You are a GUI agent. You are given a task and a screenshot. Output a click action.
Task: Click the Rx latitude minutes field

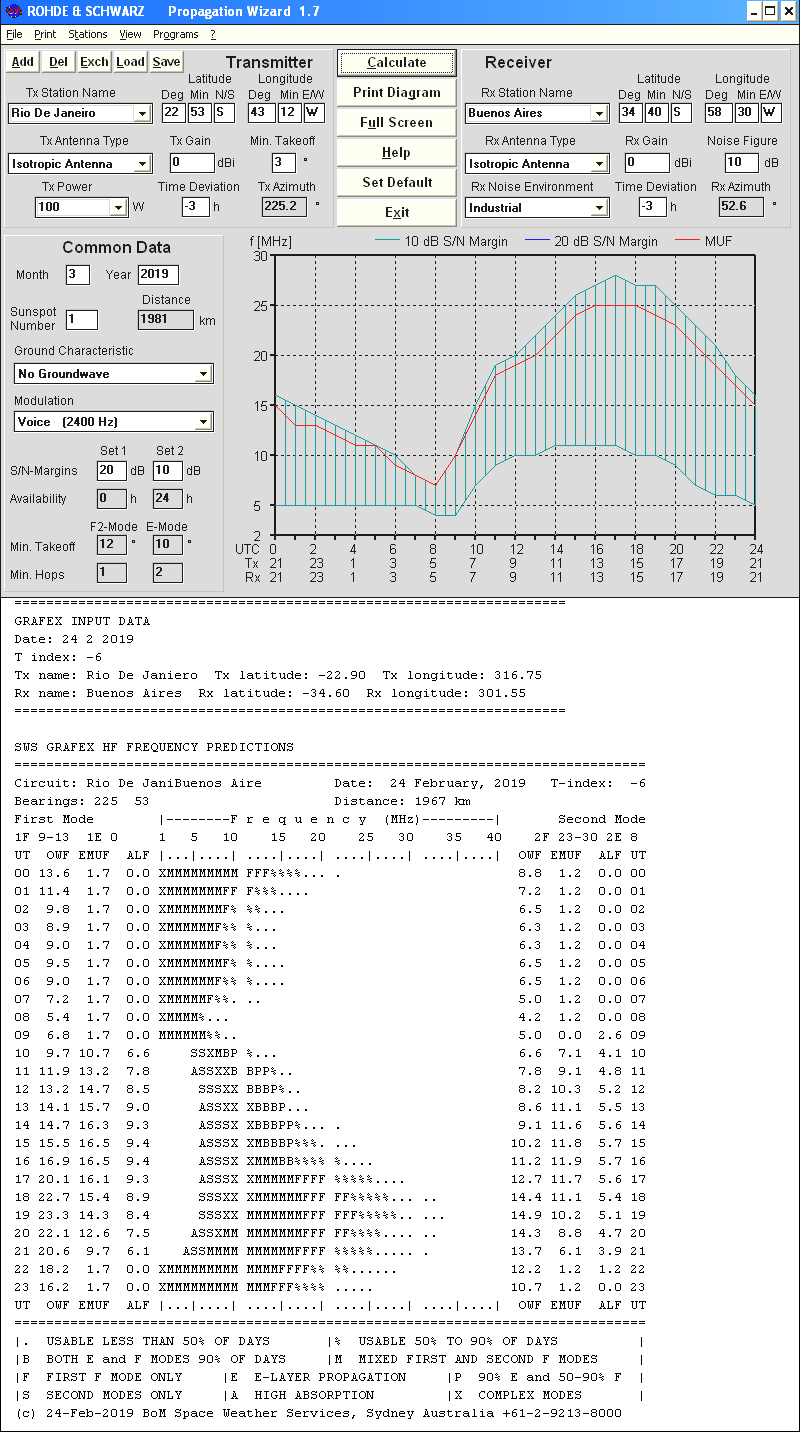pos(656,112)
